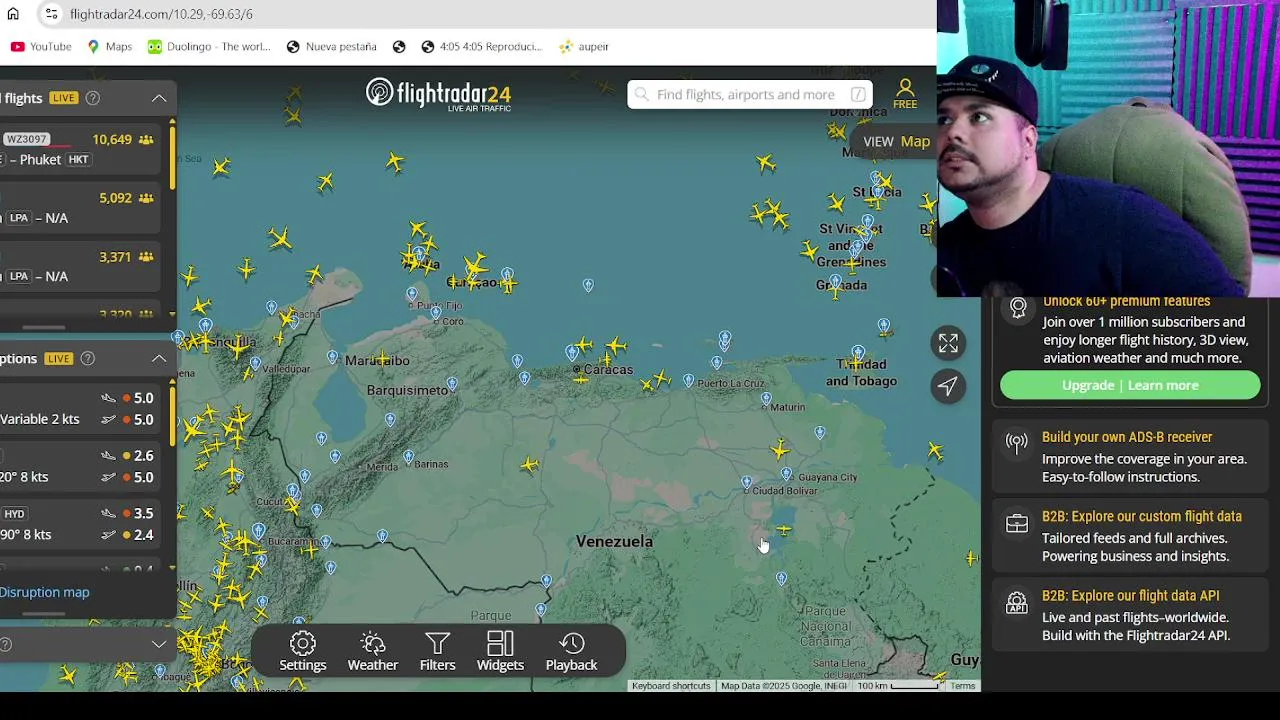Click the Flightradar24 logo

pyautogui.click(x=438, y=94)
